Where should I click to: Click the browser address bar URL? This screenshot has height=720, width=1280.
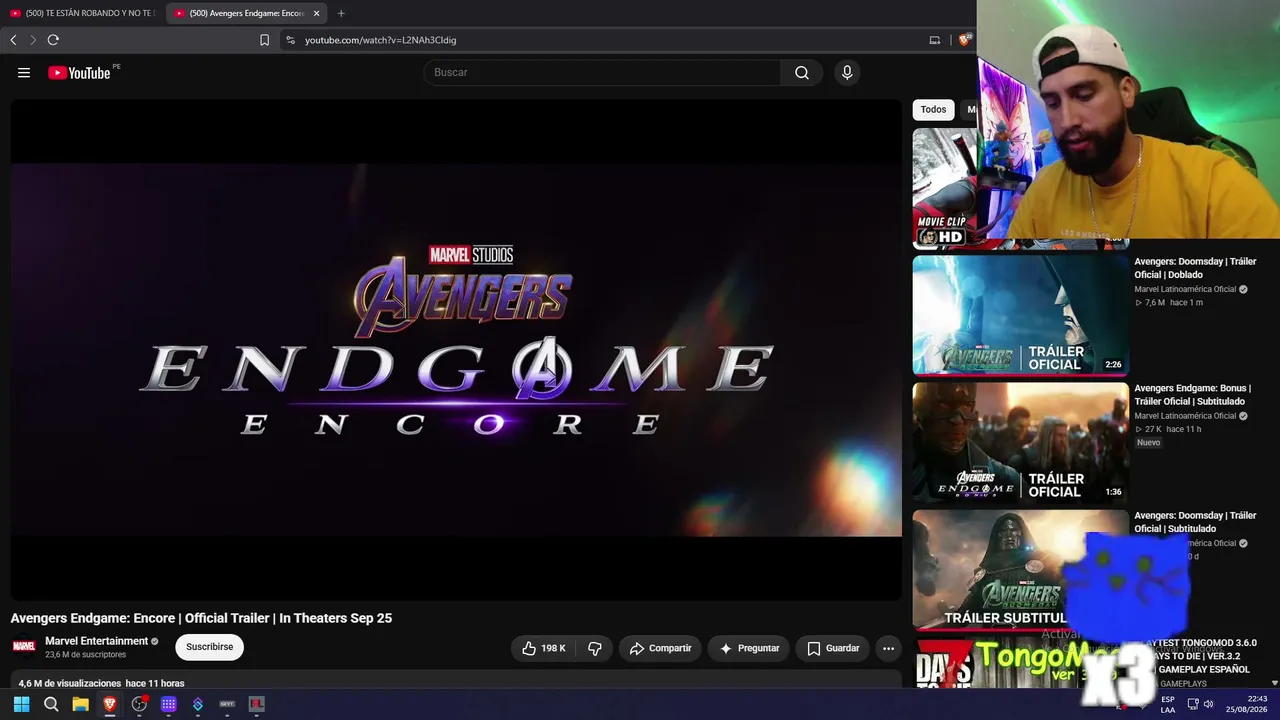tap(380, 40)
